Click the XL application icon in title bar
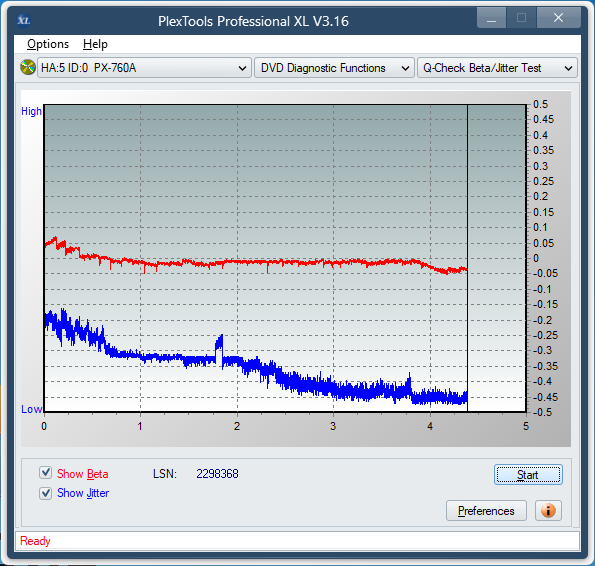The width and height of the screenshot is (595, 566). (x=24, y=20)
